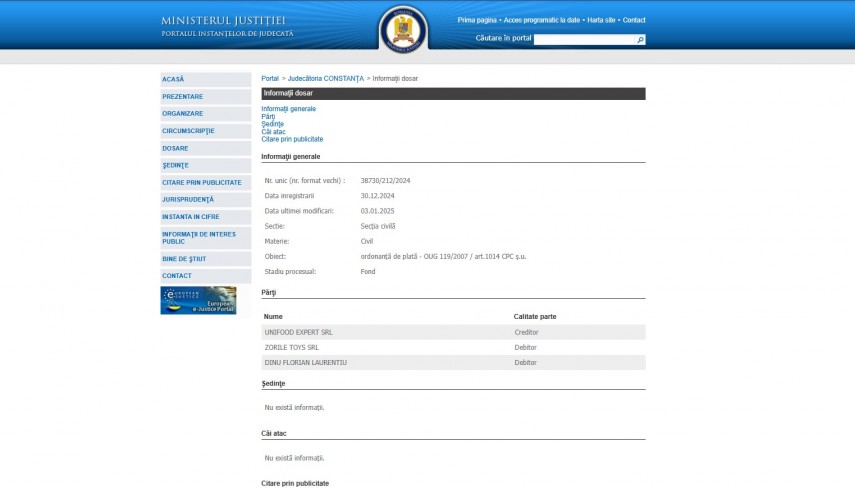The width and height of the screenshot is (855, 488).
Task: Click the Portal breadcrumb link
Action: point(270,78)
